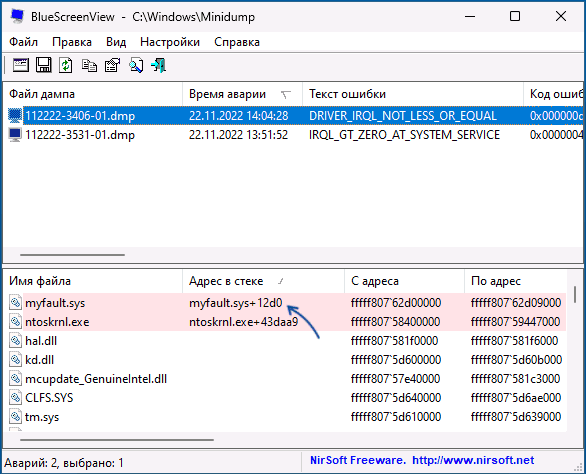The width and height of the screenshot is (586, 474).
Task: Click the file icon next to myfault.sys
Action: [15, 302]
